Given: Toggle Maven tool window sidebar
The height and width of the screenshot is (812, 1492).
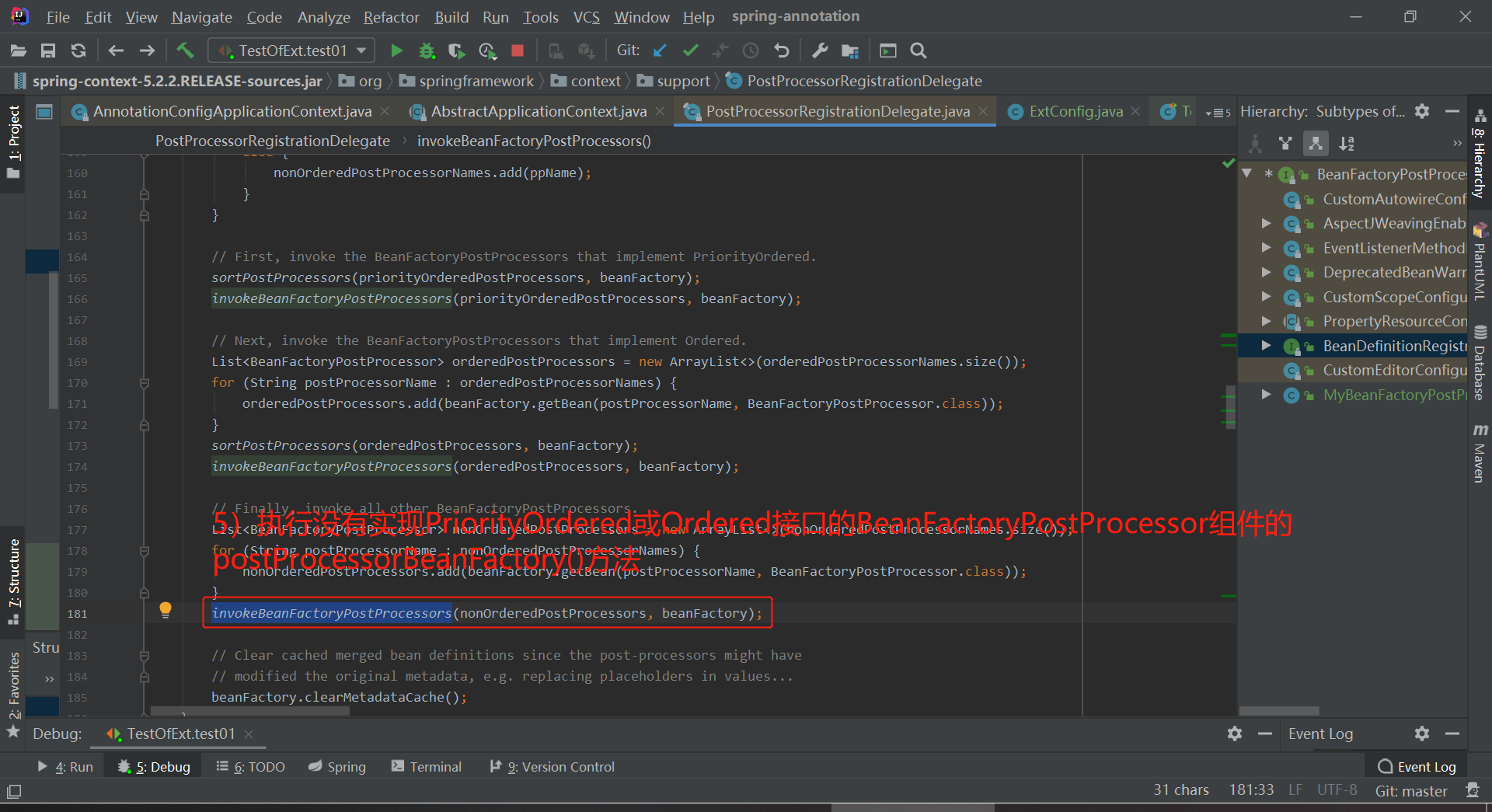Looking at the screenshot, I should 1480,452.
